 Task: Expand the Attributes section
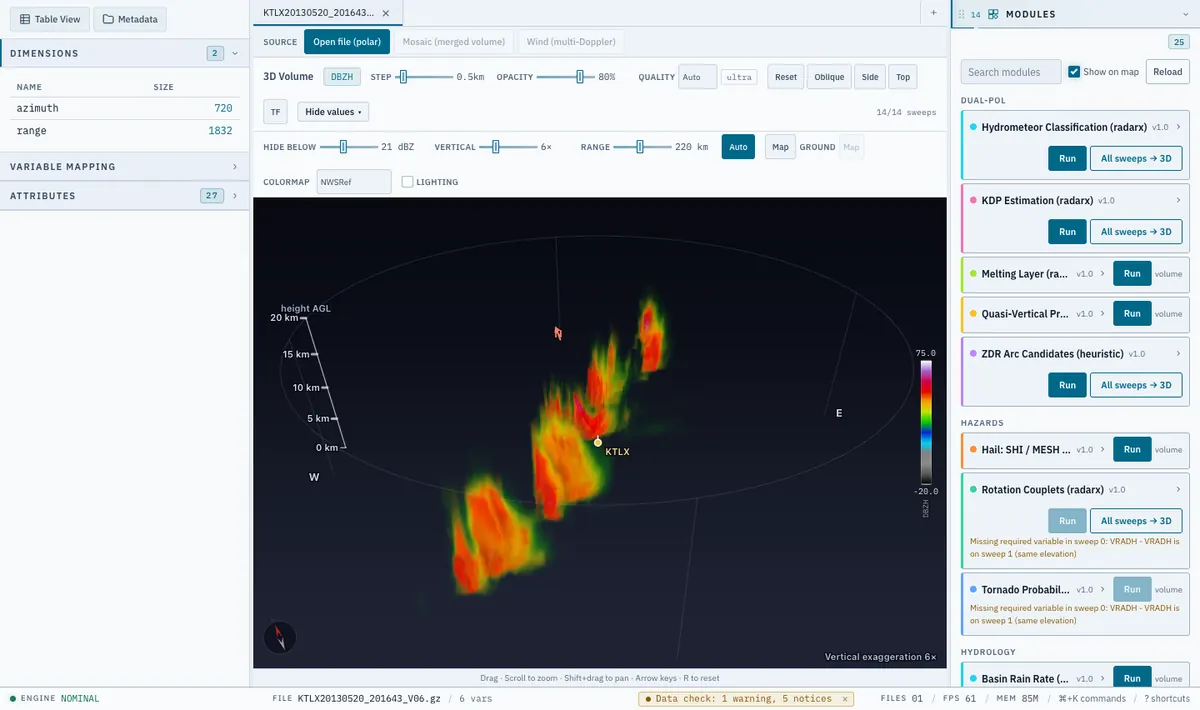(234, 196)
